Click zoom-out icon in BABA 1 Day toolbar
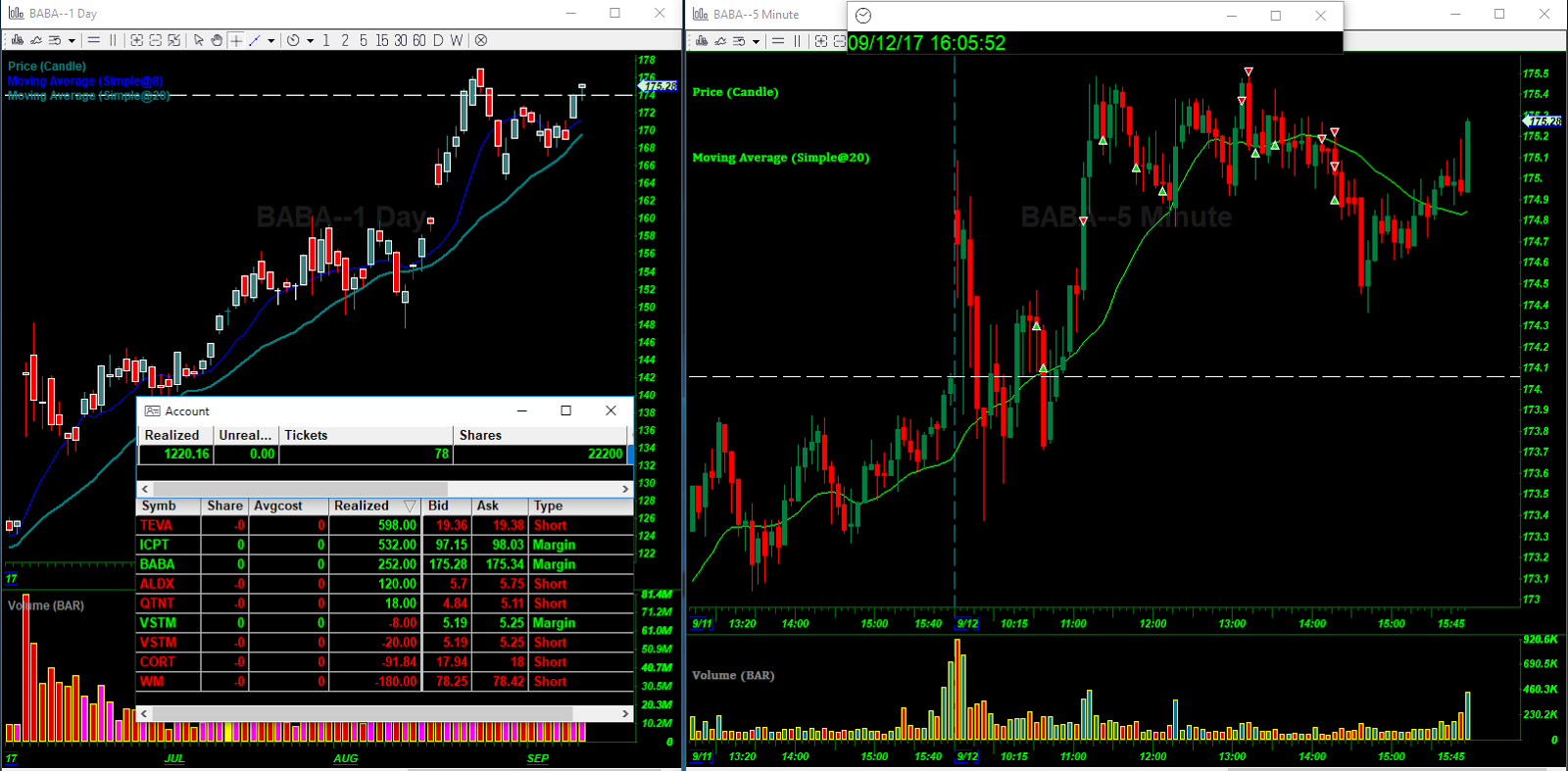 [x=155, y=40]
